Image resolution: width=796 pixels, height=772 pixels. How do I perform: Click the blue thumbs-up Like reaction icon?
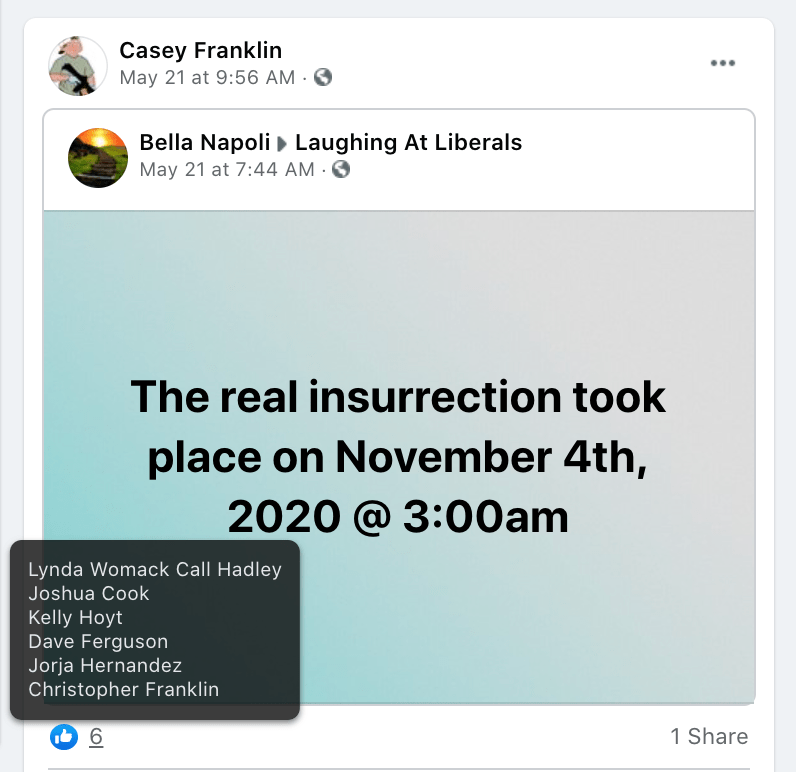coord(63,737)
